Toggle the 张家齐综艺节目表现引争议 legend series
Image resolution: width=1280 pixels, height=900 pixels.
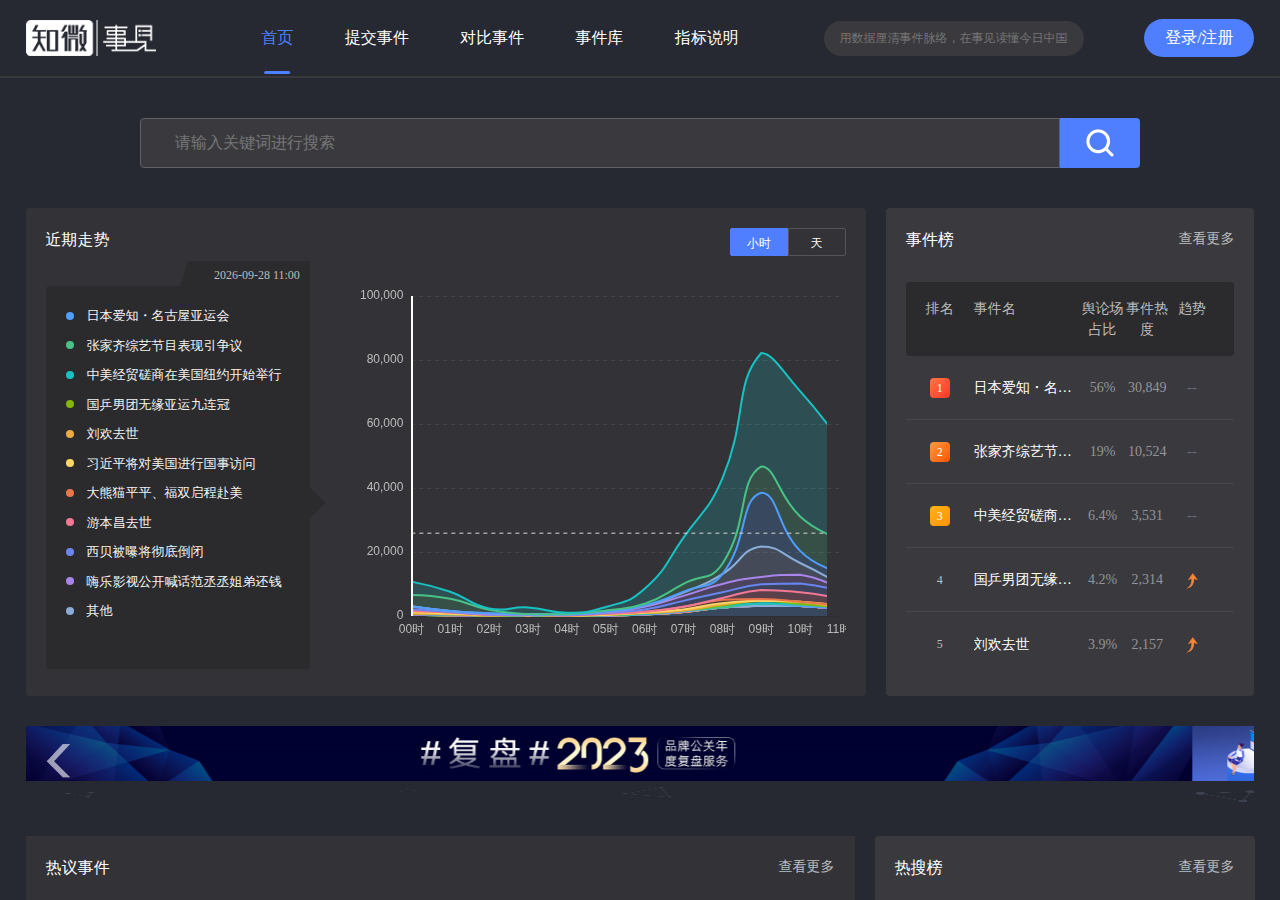(154, 345)
